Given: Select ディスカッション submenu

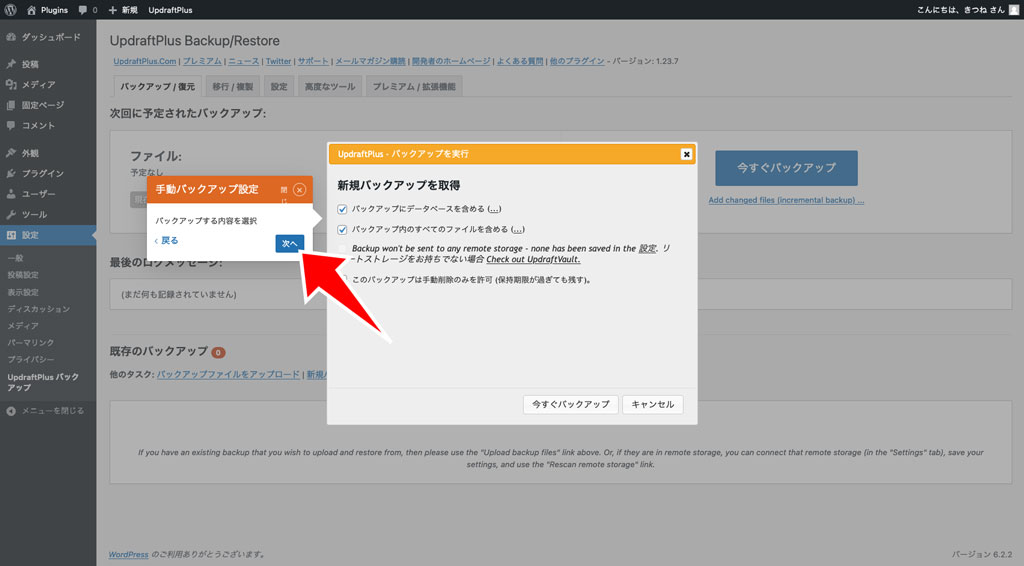Looking at the screenshot, I should [x=39, y=309].
